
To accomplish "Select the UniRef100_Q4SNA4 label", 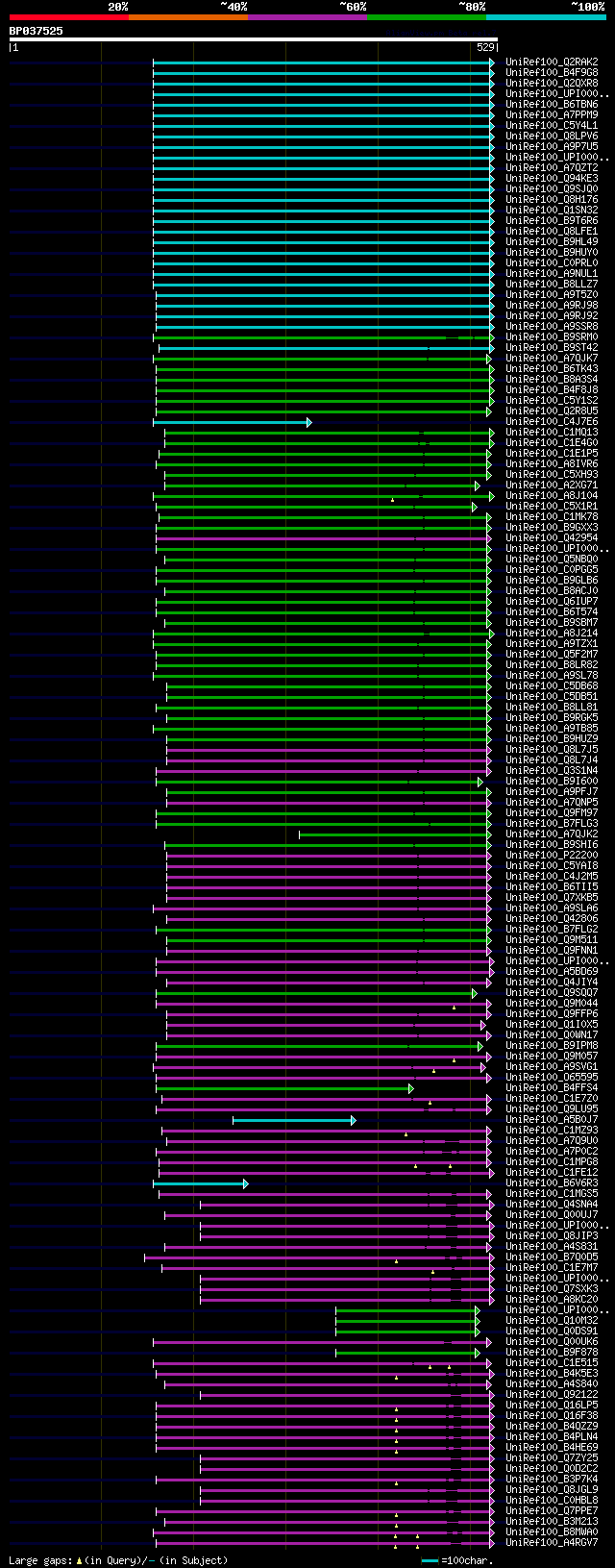I will click(x=552, y=1205).
